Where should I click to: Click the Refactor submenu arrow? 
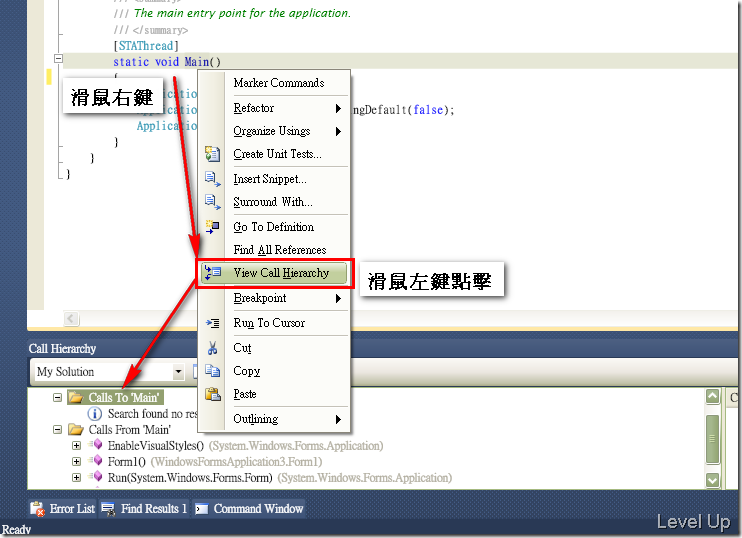(338, 108)
